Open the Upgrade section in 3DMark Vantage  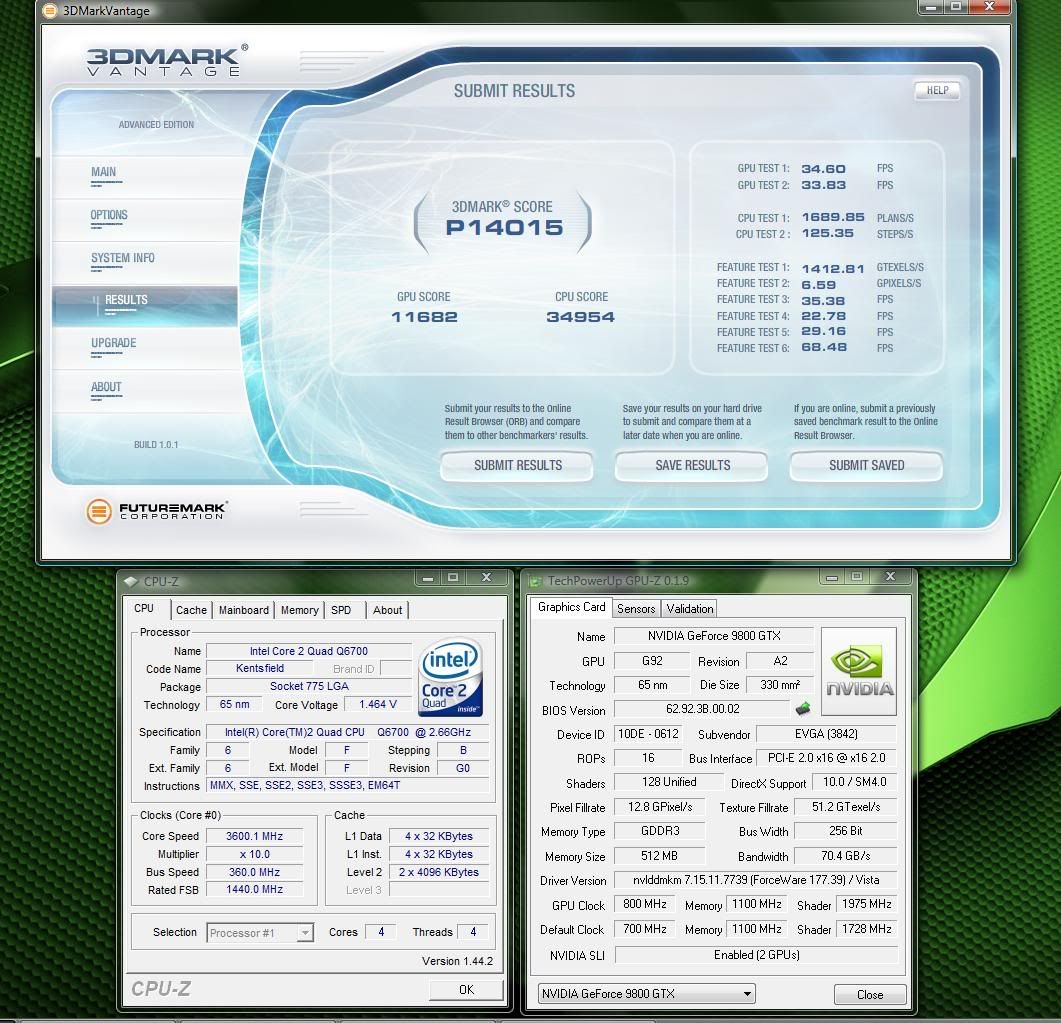tap(114, 343)
